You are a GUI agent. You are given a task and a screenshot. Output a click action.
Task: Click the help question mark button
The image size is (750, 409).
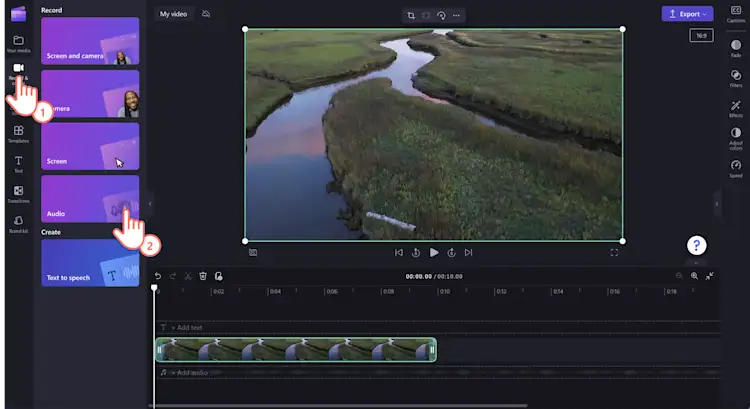tap(696, 245)
